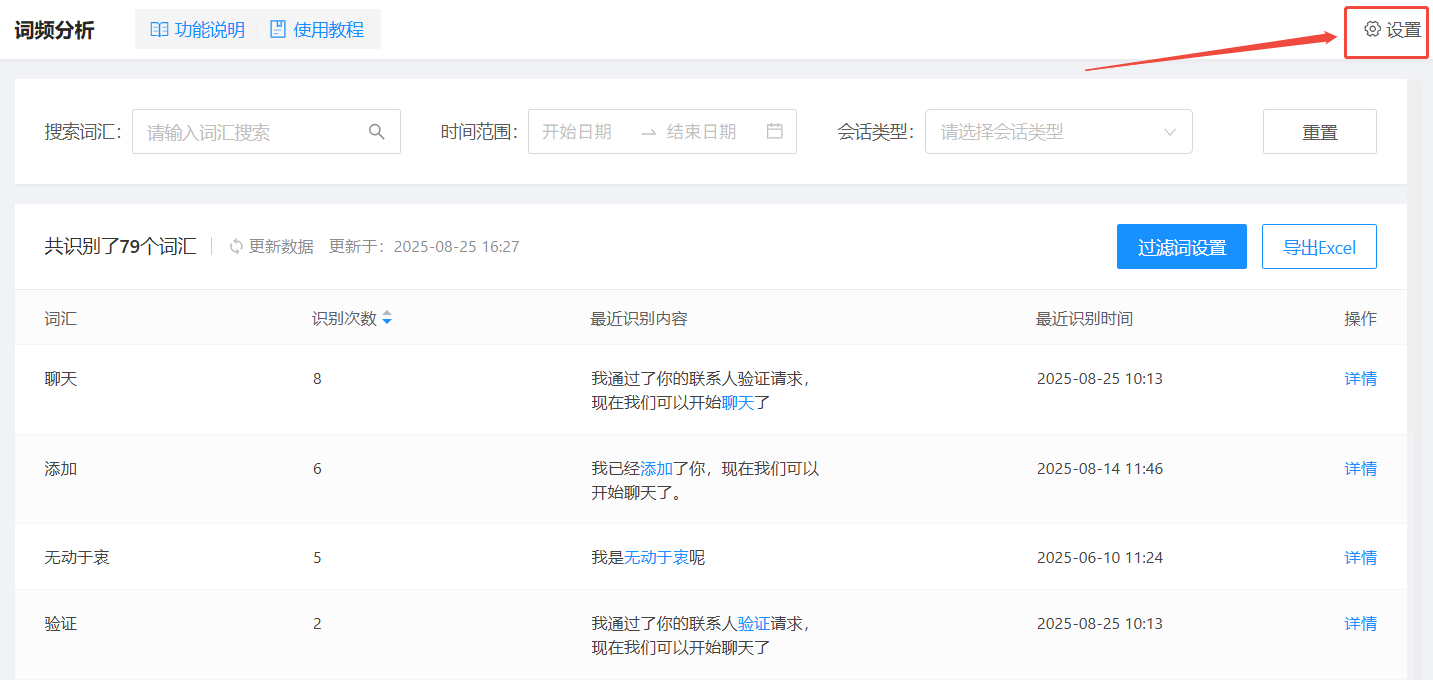Click the 重置 button

[x=1319, y=132]
